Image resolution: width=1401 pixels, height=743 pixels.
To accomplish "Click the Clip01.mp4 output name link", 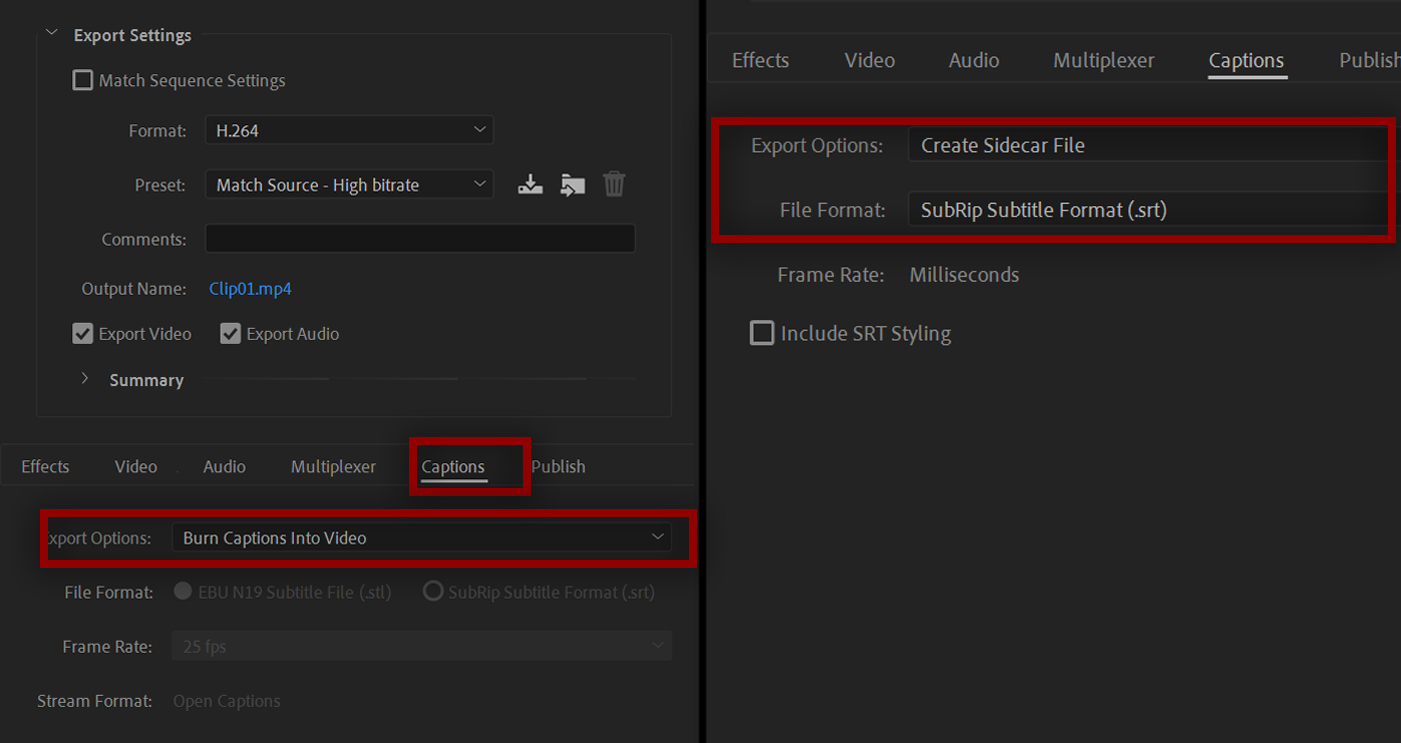I will [249, 288].
